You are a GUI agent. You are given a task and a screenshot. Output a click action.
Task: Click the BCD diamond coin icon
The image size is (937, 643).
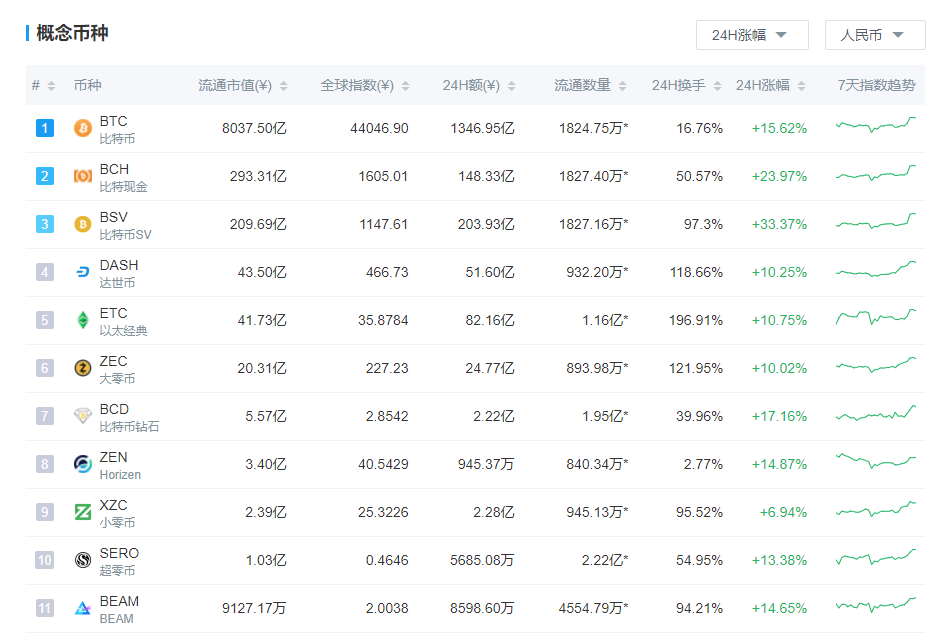coord(82,415)
